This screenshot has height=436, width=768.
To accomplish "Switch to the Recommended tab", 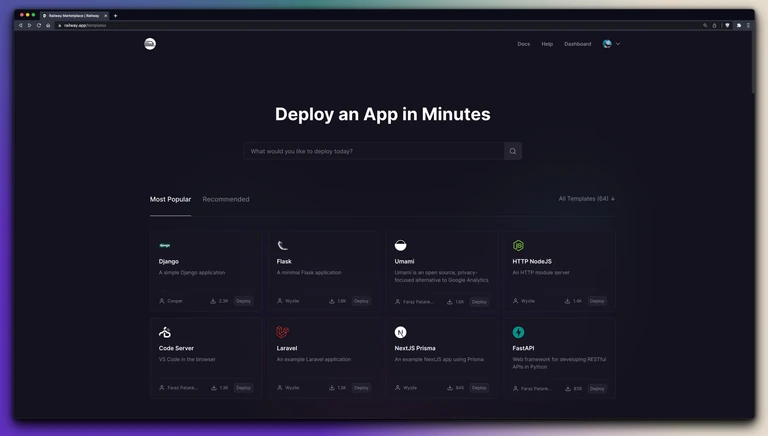I will 226,199.
